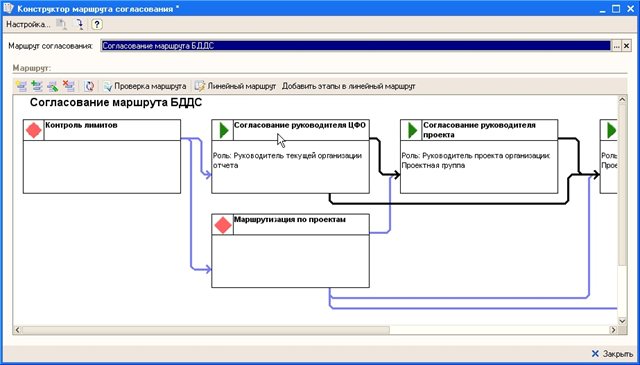Click the down arrow of the vertical scrollbar
640x365 pixels.
point(622,321)
